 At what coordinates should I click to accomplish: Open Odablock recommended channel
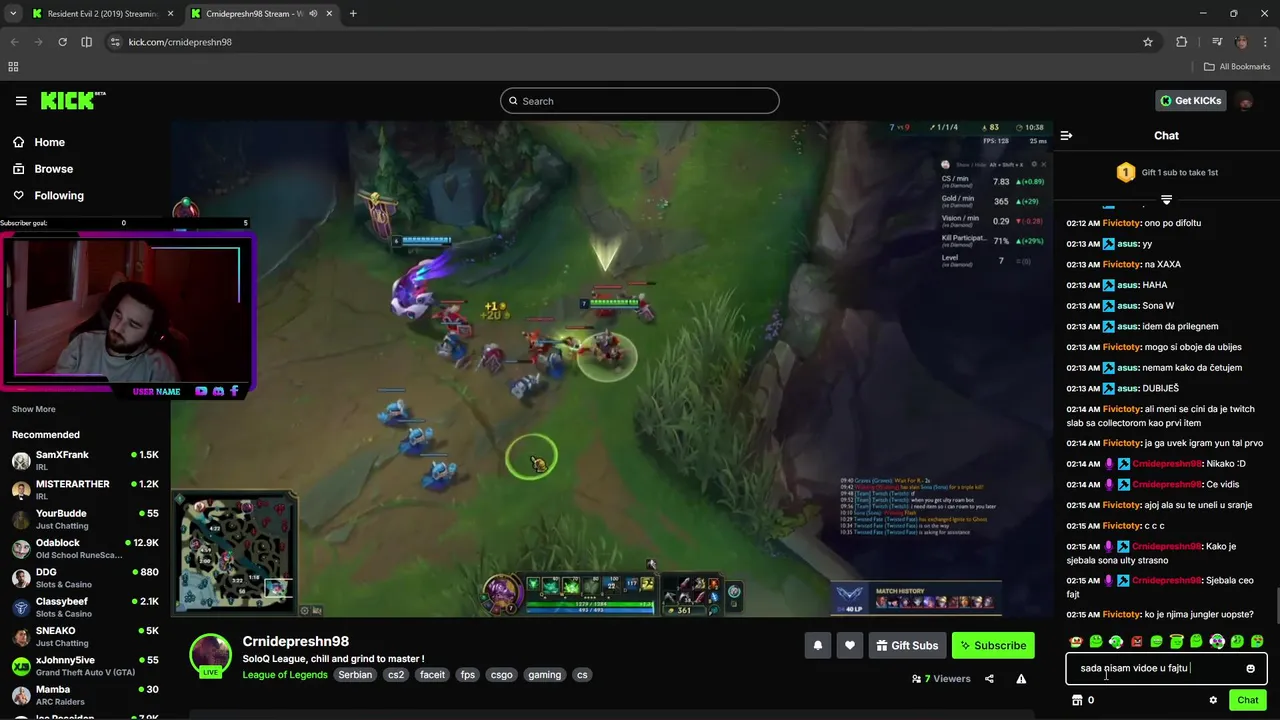(x=85, y=549)
